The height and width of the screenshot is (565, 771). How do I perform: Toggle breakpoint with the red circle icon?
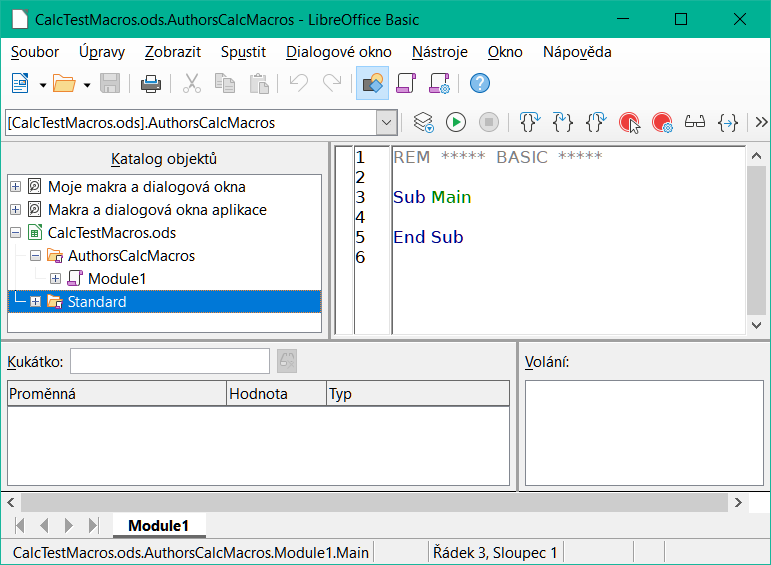(x=629, y=122)
